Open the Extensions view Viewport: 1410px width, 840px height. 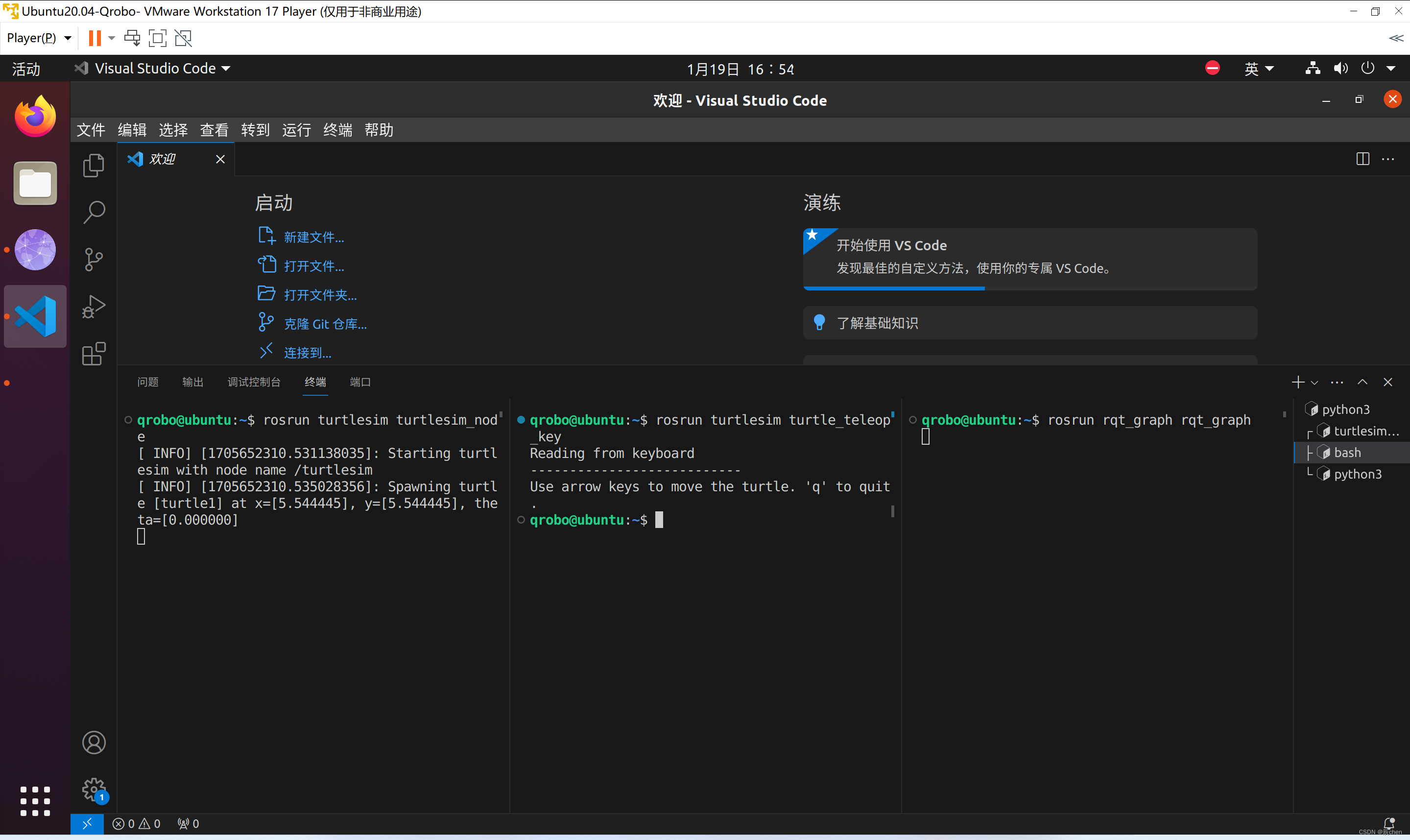pos(94,354)
